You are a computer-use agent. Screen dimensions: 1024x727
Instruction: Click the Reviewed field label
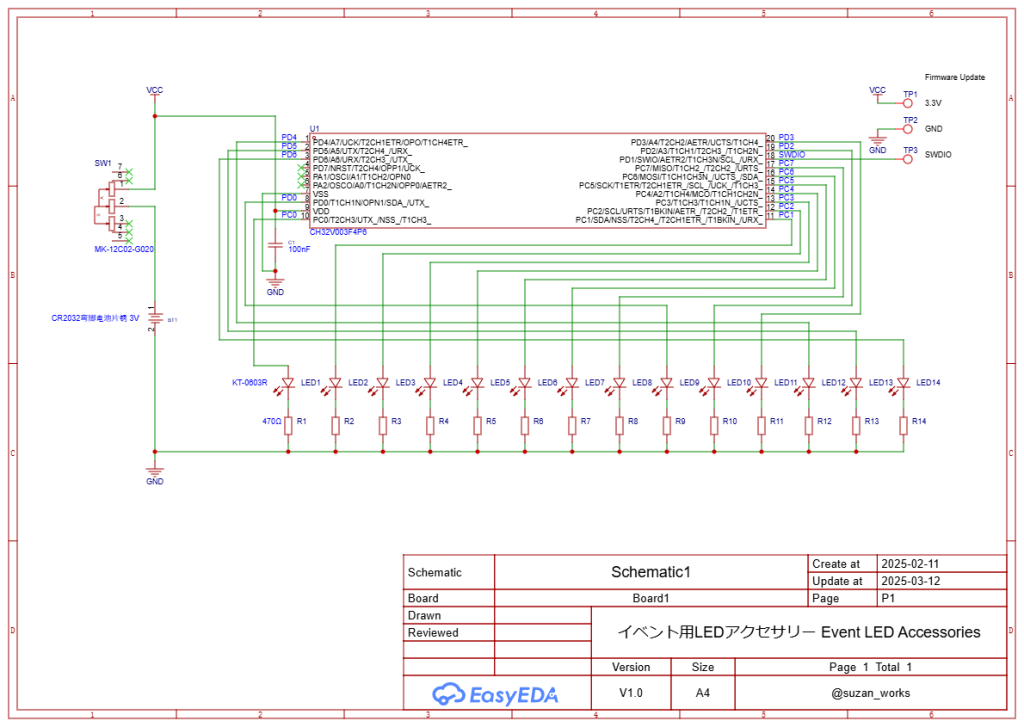click(433, 633)
